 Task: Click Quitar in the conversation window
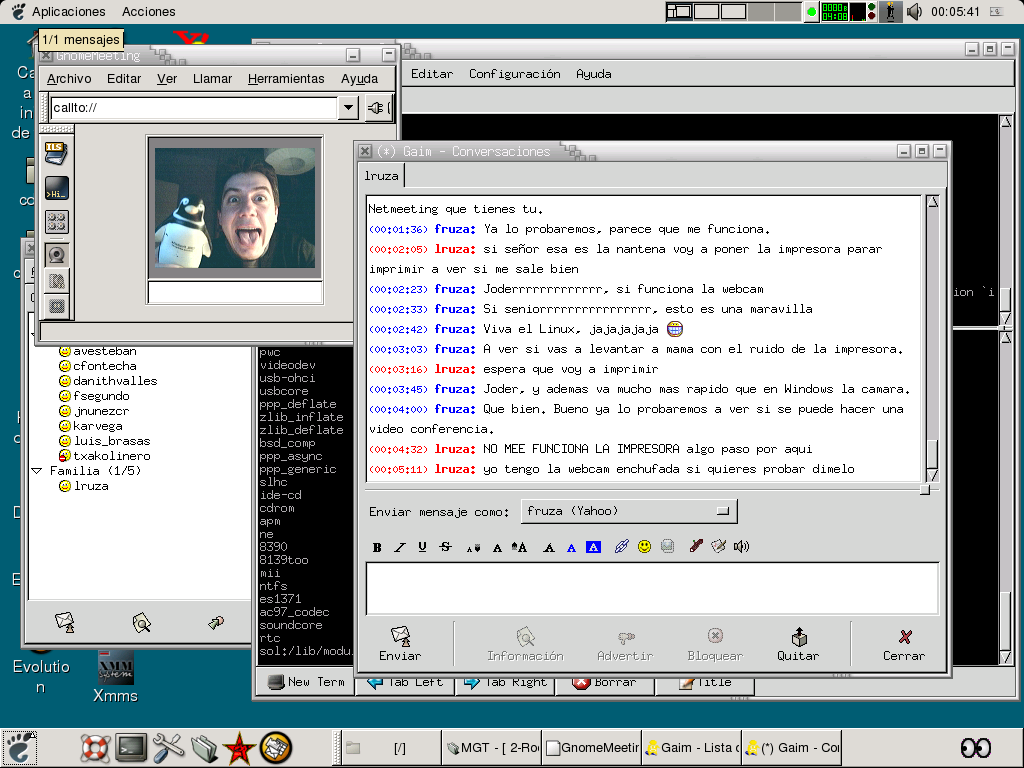[798, 644]
